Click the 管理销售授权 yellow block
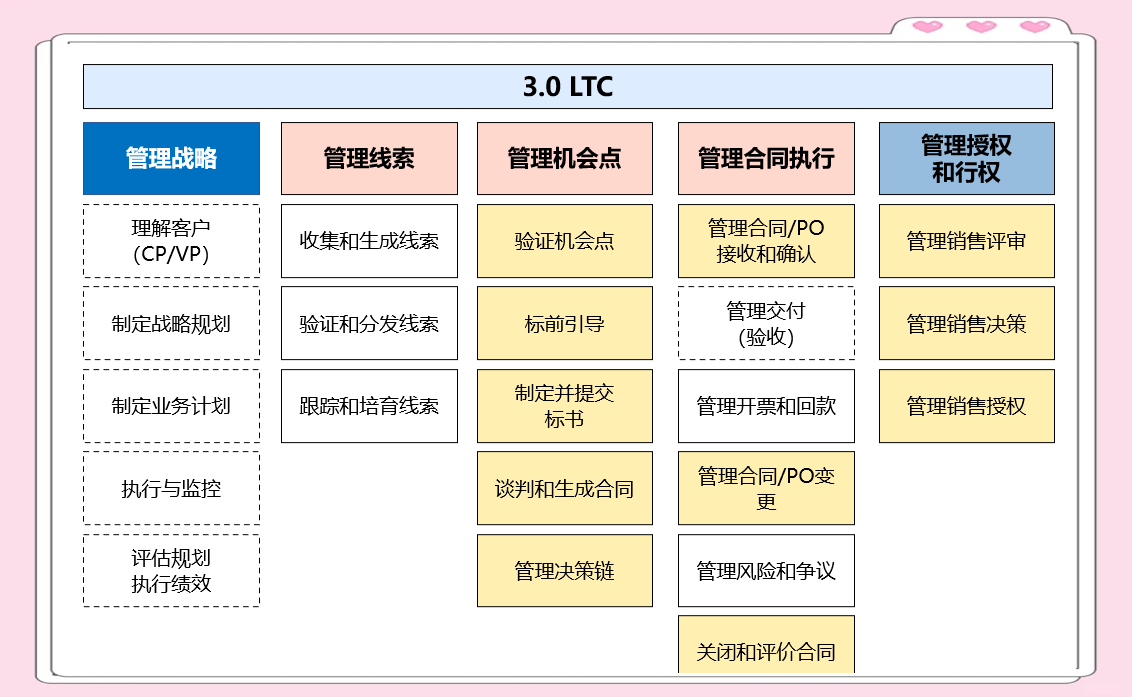Image resolution: width=1132 pixels, height=697 pixels. (x=966, y=405)
